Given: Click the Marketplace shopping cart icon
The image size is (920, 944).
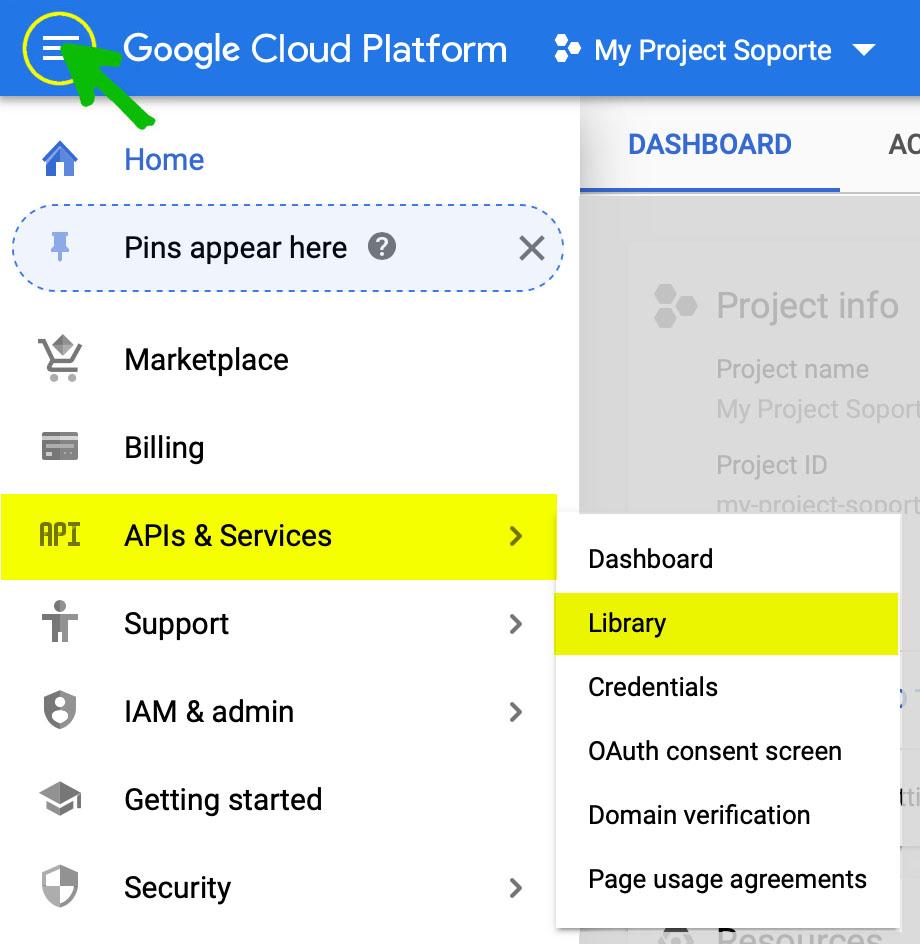Looking at the screenshot, I should tap(60, 359).
